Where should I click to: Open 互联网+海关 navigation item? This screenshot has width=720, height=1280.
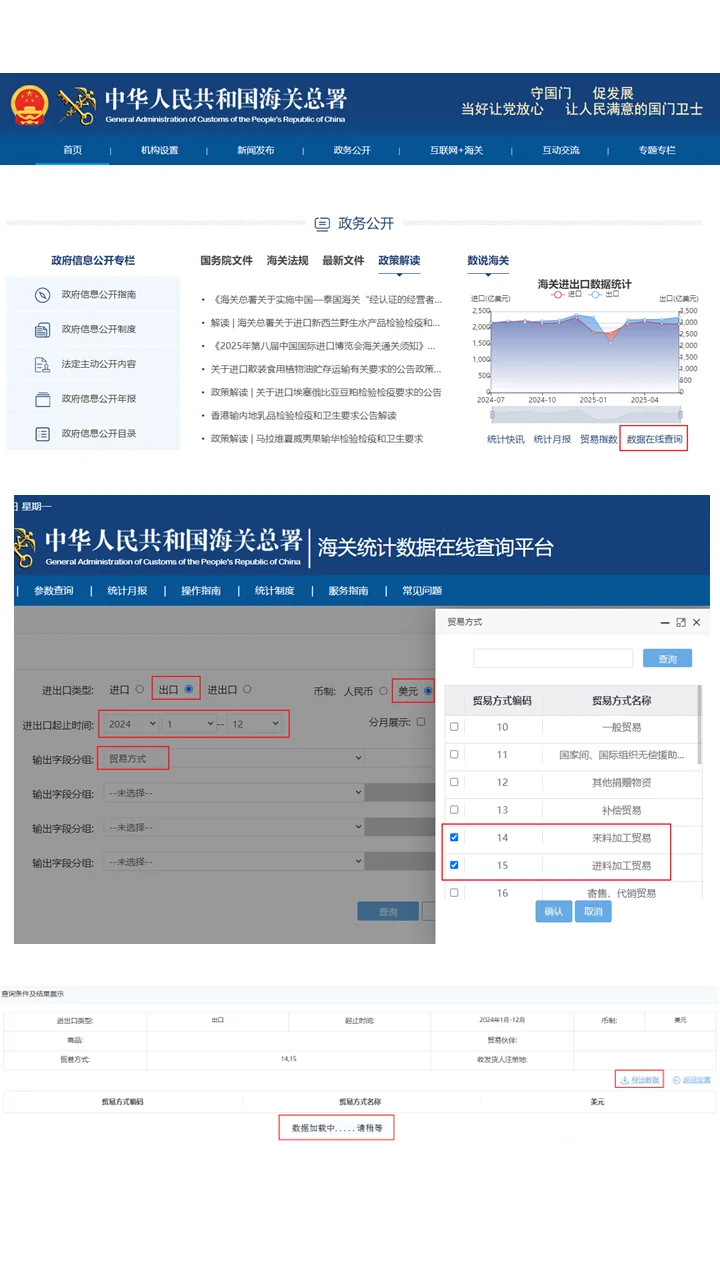(x=456, y=150)
